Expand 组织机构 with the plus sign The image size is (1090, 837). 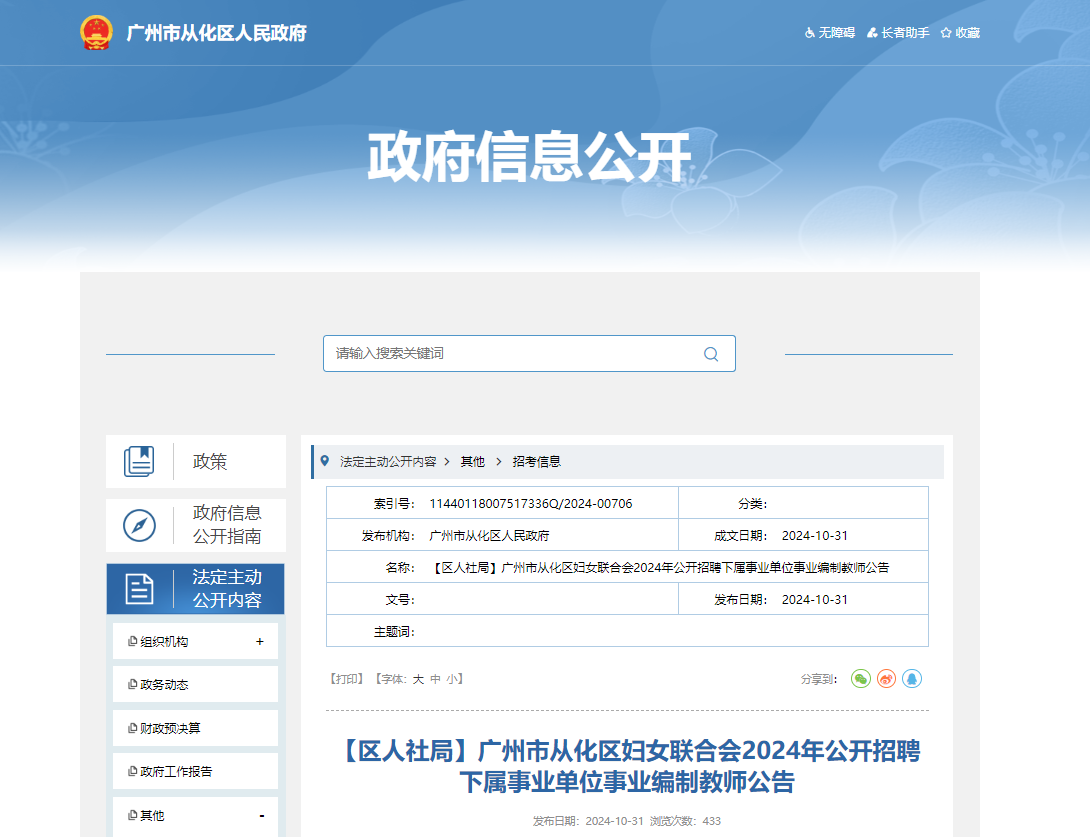coord(260,642)
